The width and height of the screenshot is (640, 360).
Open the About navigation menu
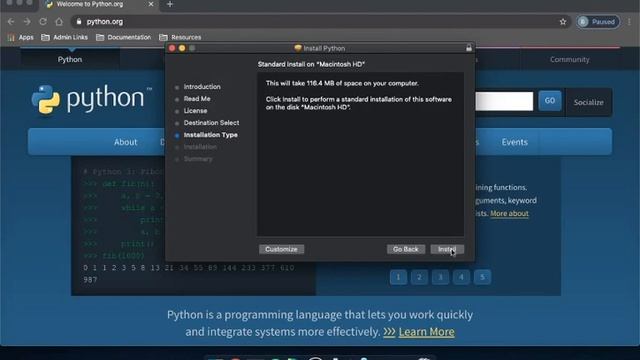[125, 142]
